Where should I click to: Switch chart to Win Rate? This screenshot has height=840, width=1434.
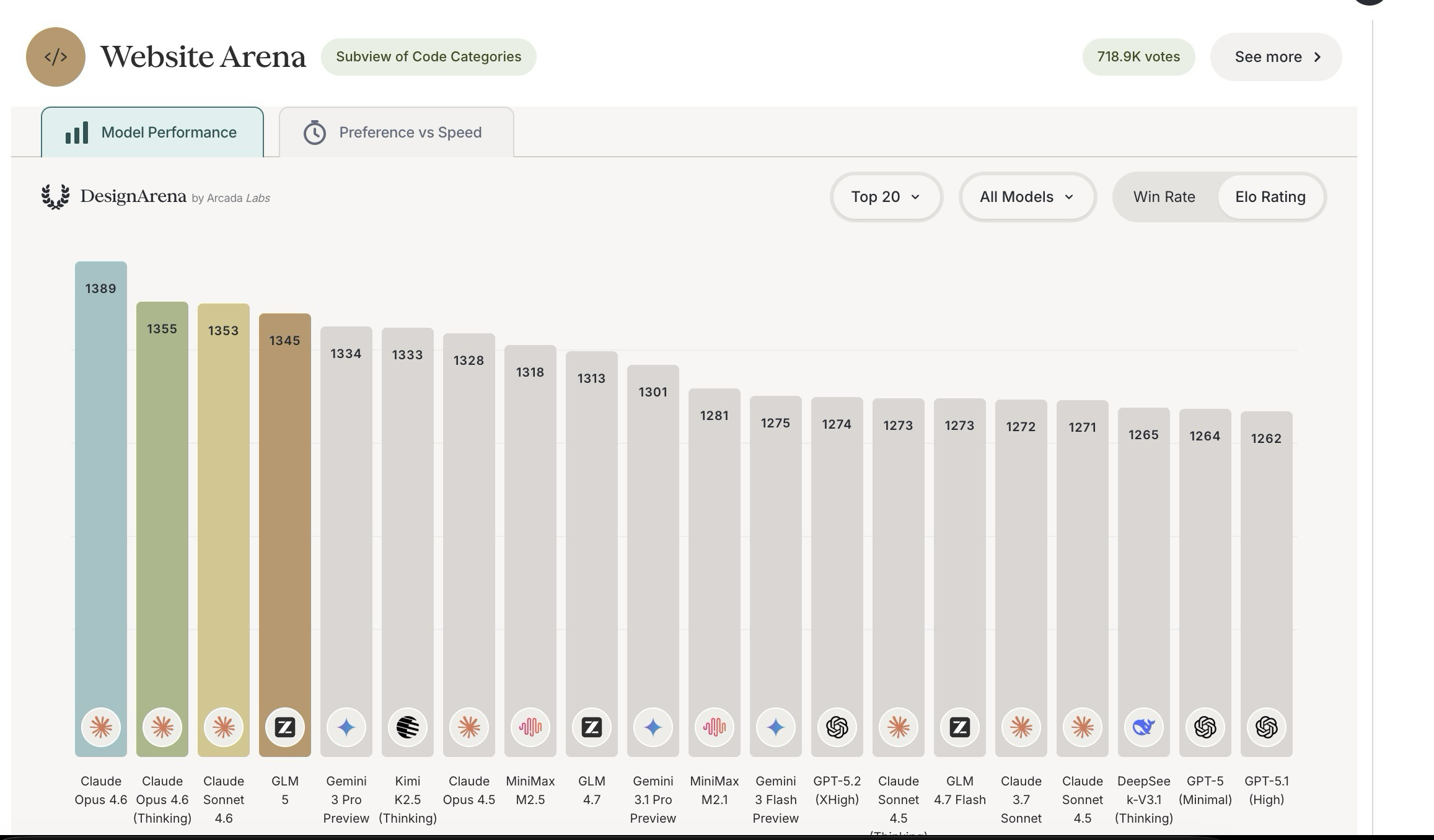pos(1164,197)
